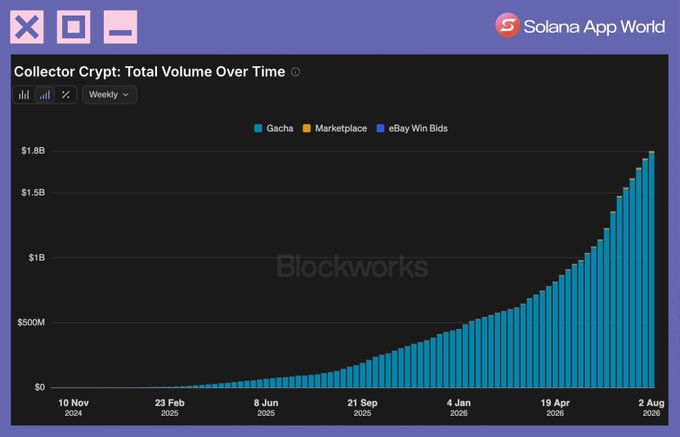Click the Solana App World logo icon

(507, 25)
